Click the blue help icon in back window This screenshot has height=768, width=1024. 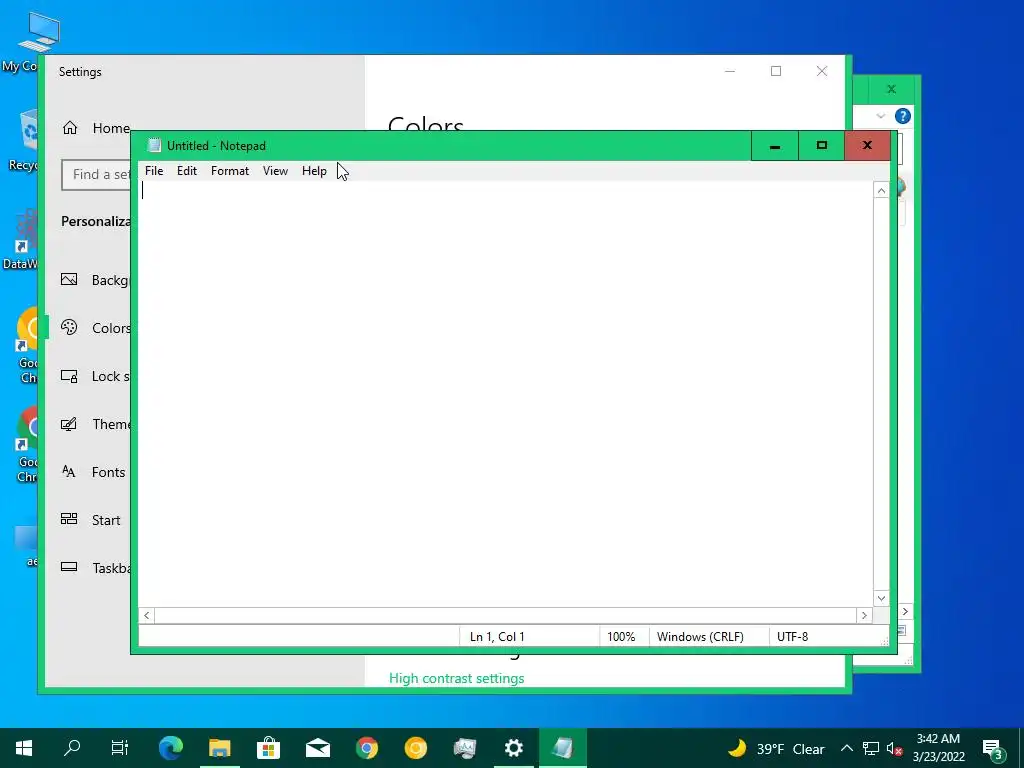click(x=903, y=116)
